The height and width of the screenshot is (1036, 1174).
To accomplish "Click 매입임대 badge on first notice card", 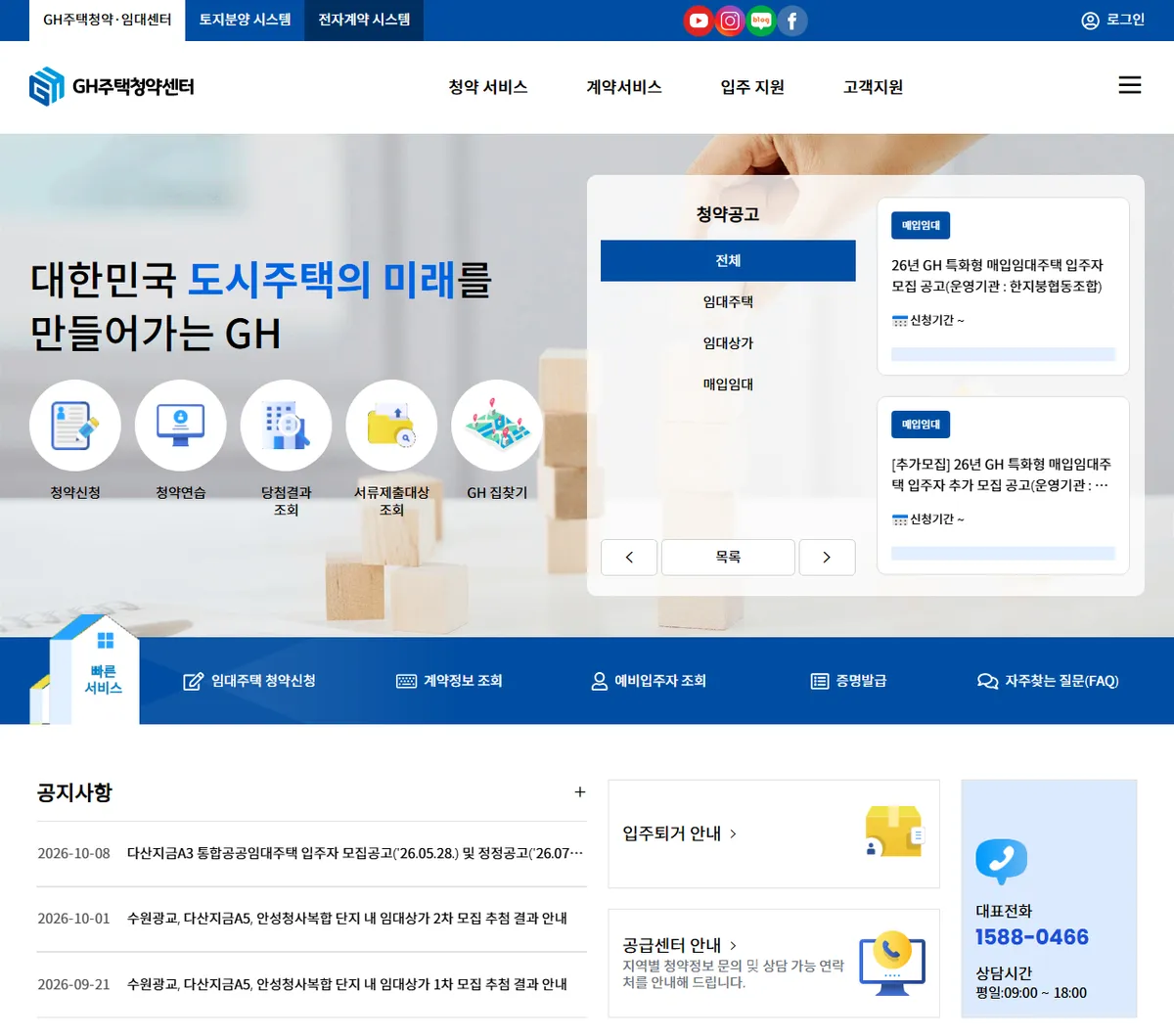I will point(921,226).
